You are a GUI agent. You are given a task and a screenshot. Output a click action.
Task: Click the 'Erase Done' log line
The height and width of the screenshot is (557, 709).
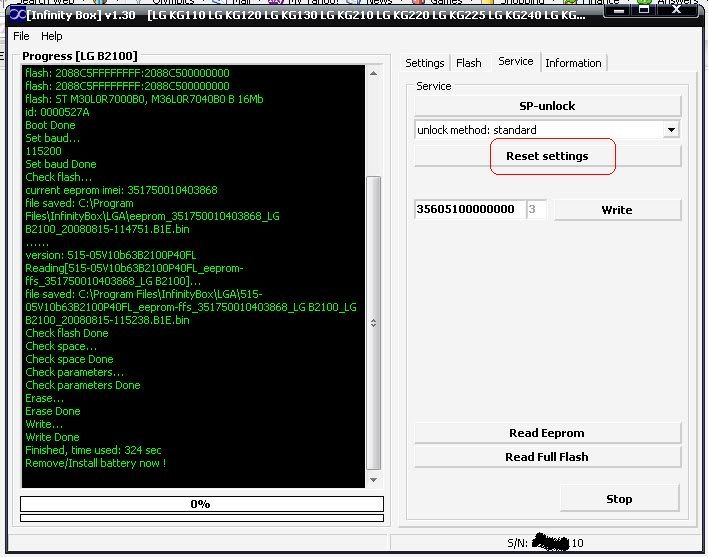(x=52, y=411)
